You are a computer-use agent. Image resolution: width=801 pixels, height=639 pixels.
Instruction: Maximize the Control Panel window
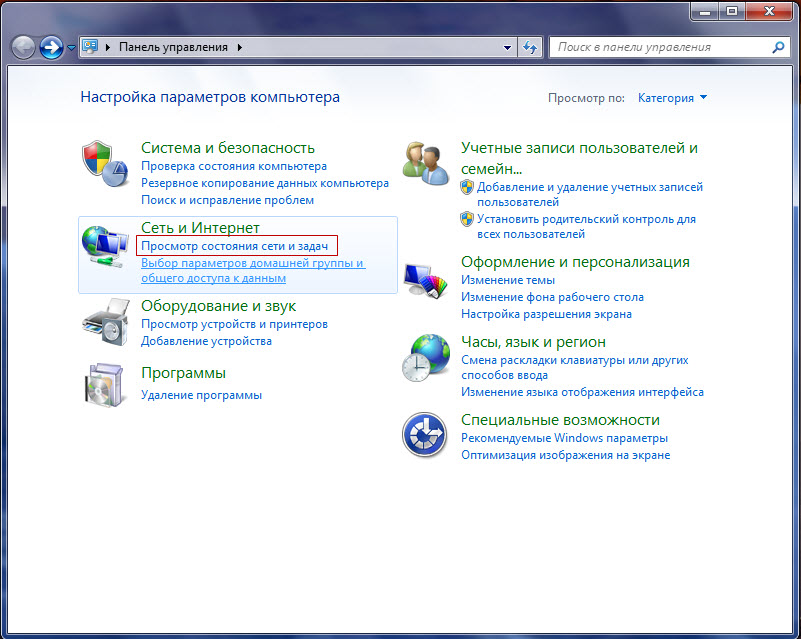tap(732, 11)
